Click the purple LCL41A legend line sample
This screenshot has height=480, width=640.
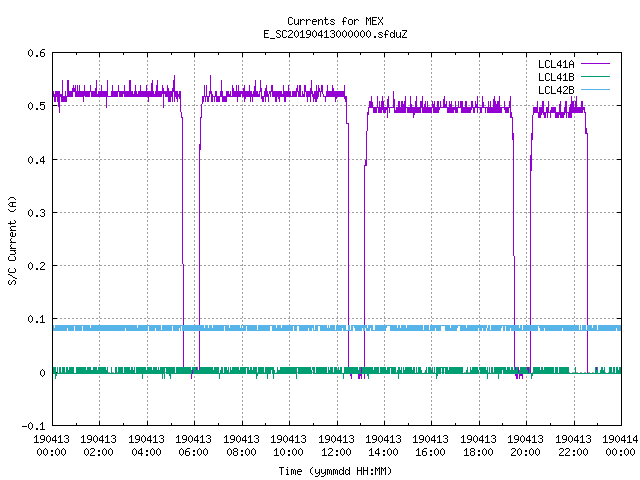coord(595,64)
